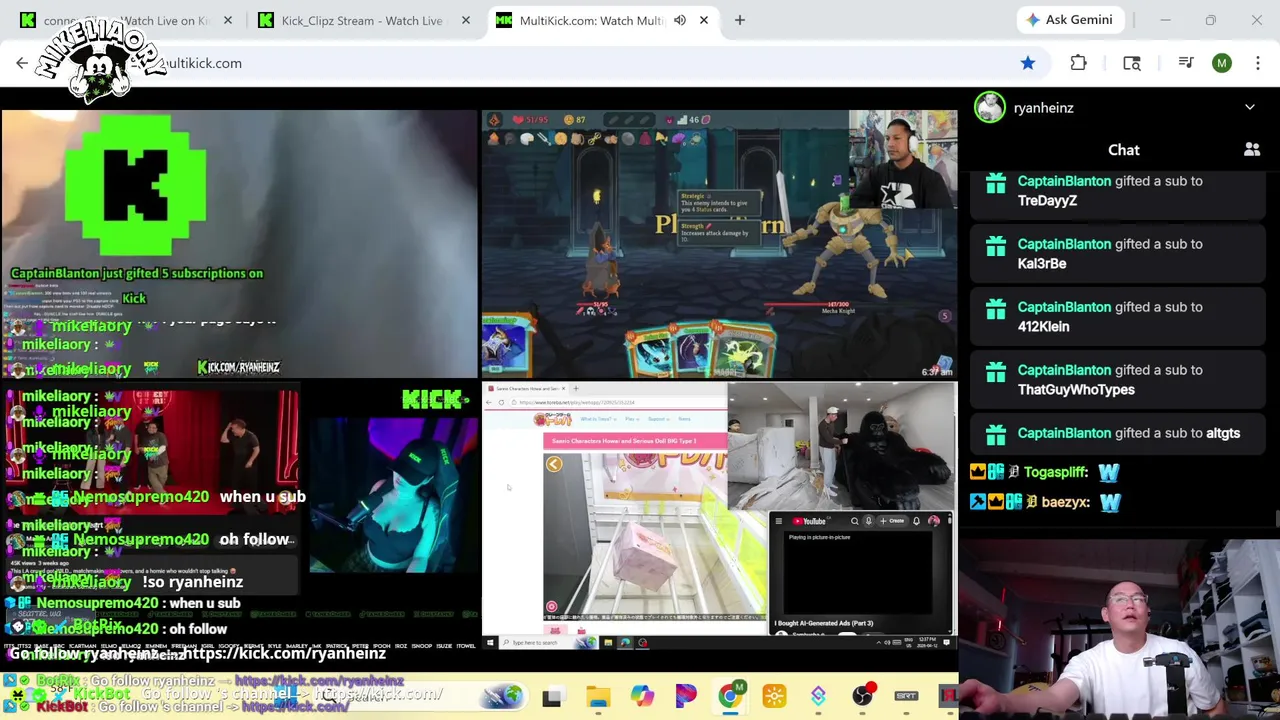Click the ryanheinz profile avatar in chat
The width and height of the screenshot is (1280, 720).
(x=990, y=107)
